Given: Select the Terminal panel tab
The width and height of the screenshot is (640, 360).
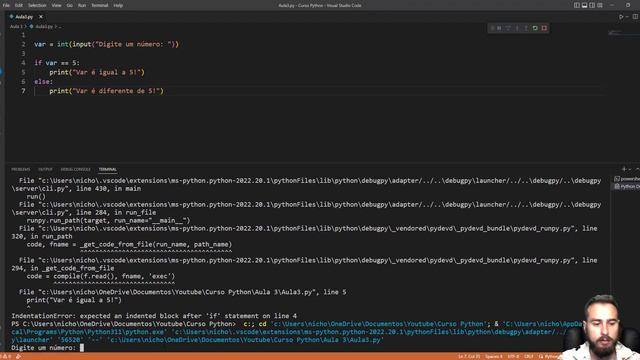Looking at the screenshot, I should tap(108, 169).
